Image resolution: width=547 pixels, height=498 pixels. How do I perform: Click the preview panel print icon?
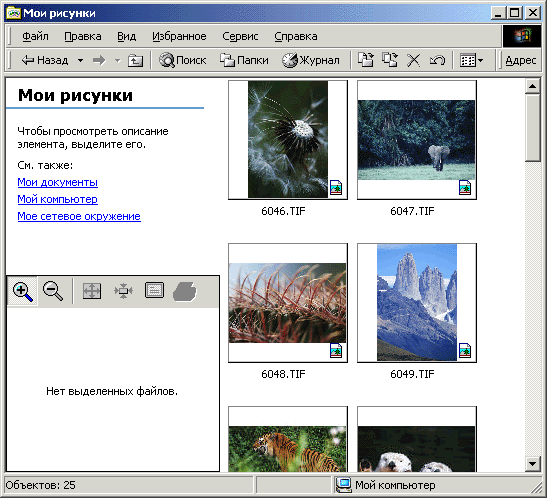[x=154, y=290]
